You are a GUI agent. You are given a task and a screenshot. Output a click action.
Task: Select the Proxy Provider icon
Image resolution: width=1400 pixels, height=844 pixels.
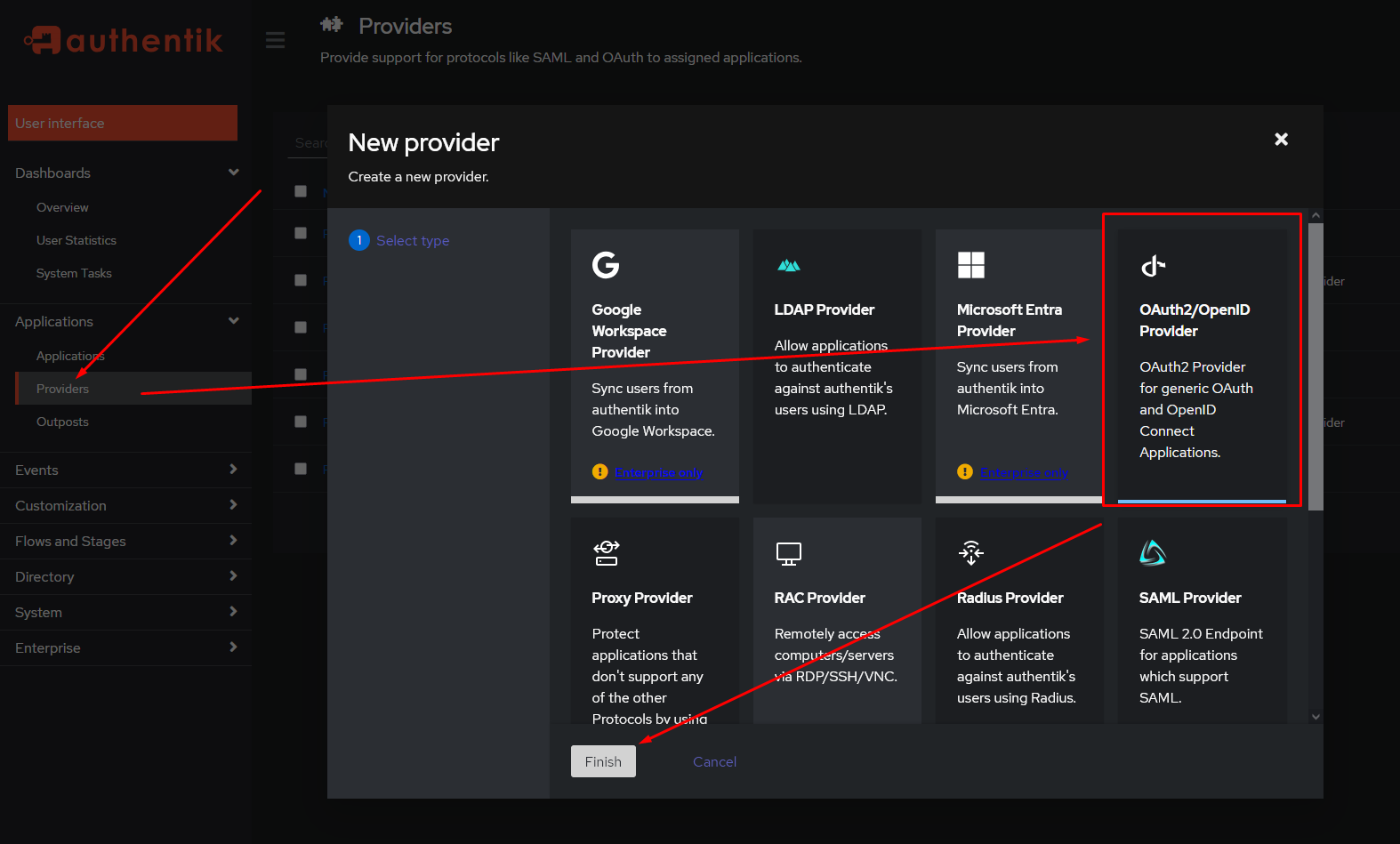pos(607,553)
